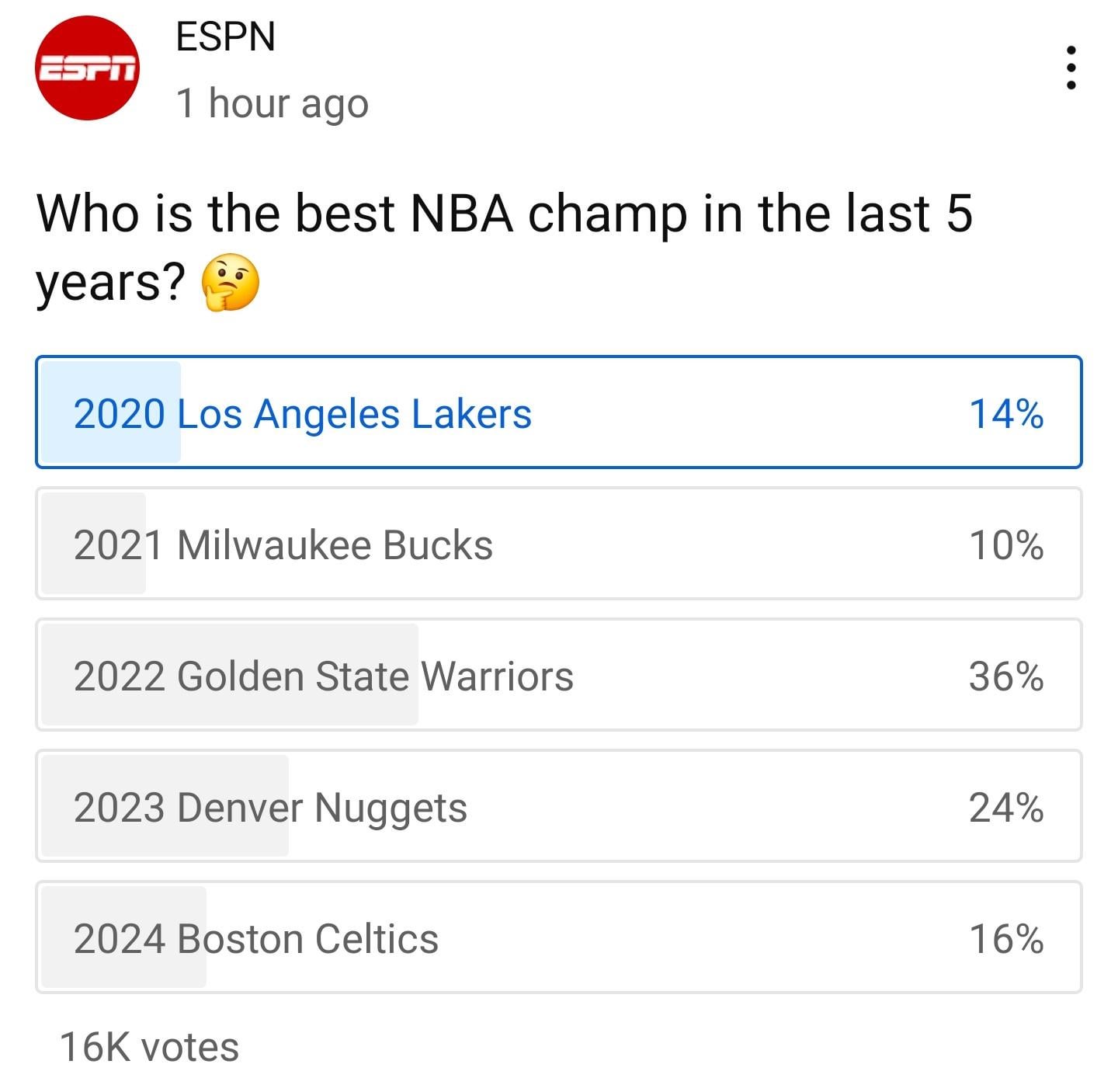Click the poll question text

click(x=505, y=214)
